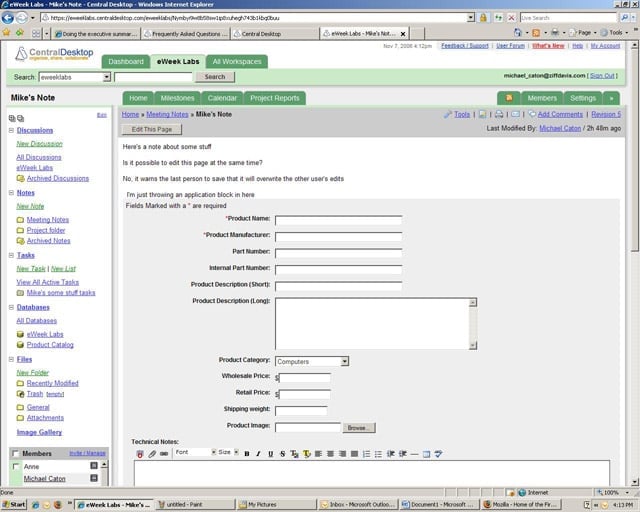Open the Font dropdown in editor

(213, 452)
